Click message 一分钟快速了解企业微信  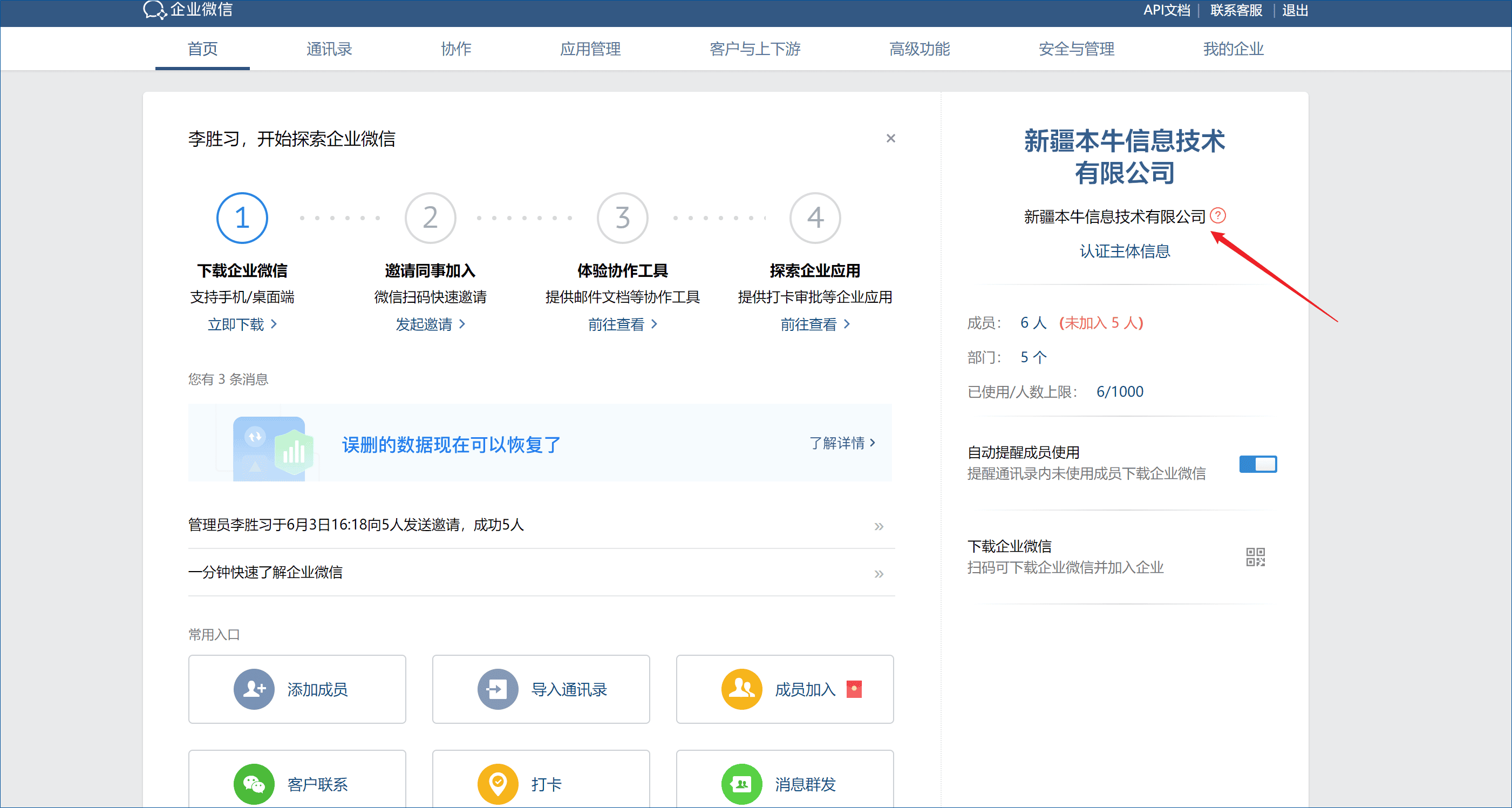265,572
